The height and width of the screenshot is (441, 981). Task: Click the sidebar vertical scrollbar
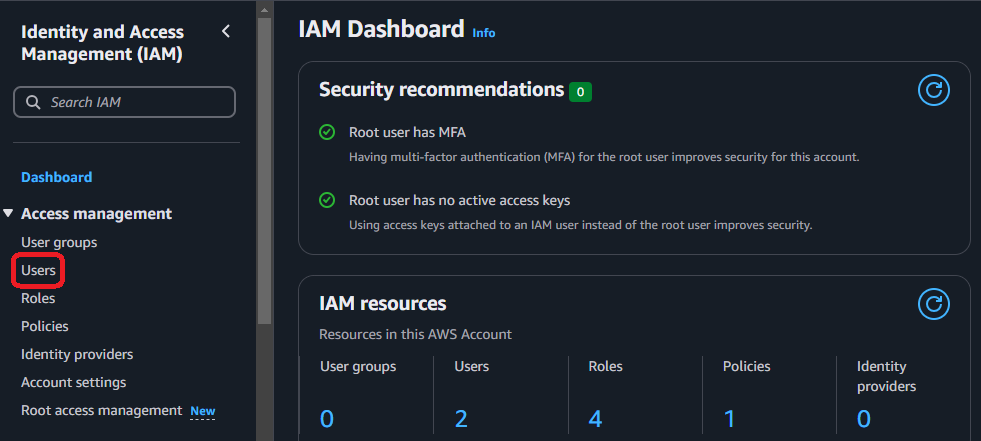click(x=264, y=170)
